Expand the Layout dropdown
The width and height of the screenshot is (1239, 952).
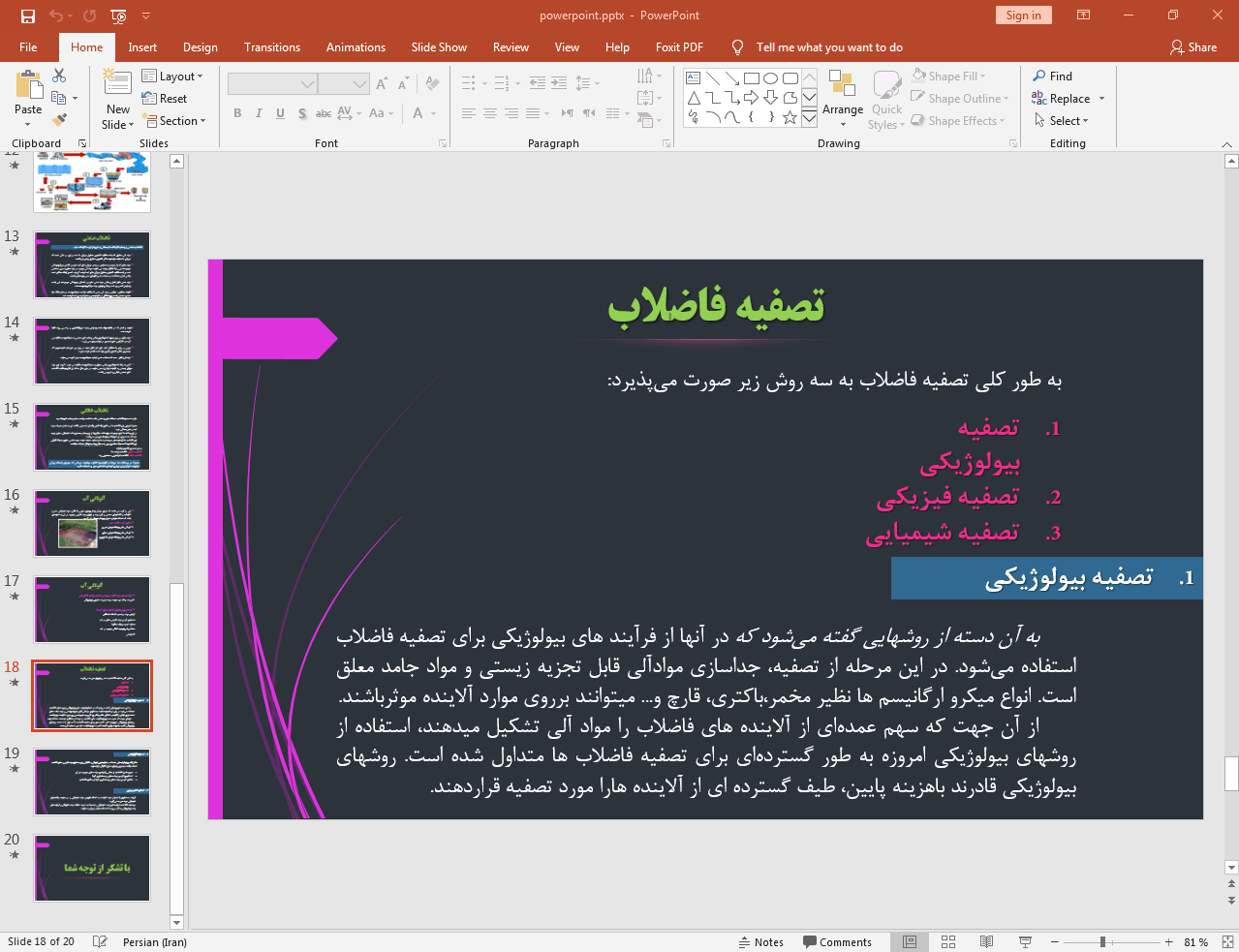(172, 77)
